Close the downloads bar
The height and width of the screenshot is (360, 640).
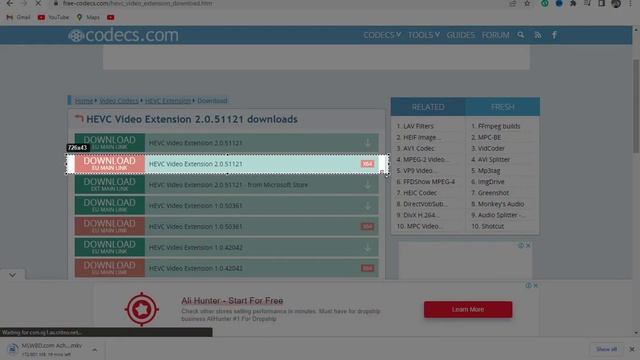(632, 349)
